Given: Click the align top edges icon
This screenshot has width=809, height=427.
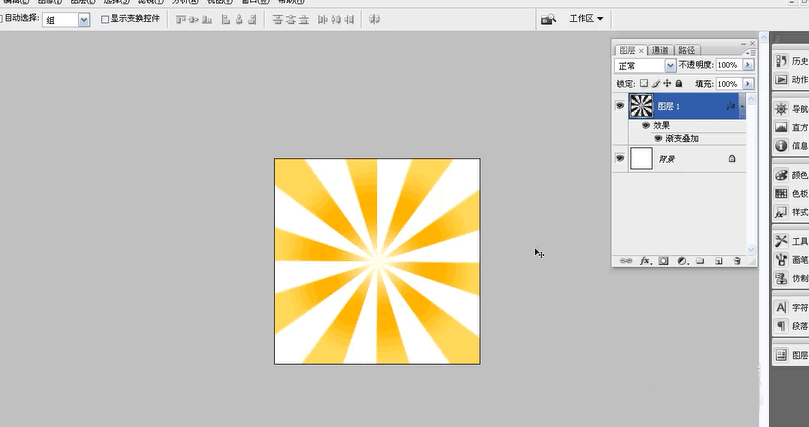Looking at the screenshot, I should point(180,20).
